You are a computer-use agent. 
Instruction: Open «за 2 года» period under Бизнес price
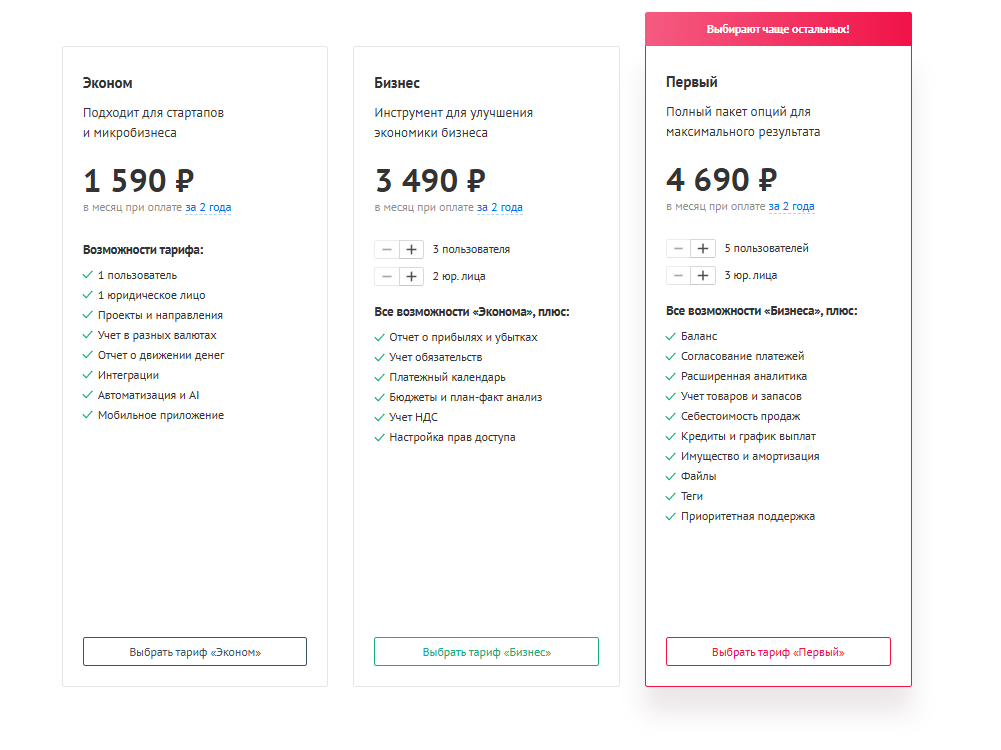click(499, 208)
